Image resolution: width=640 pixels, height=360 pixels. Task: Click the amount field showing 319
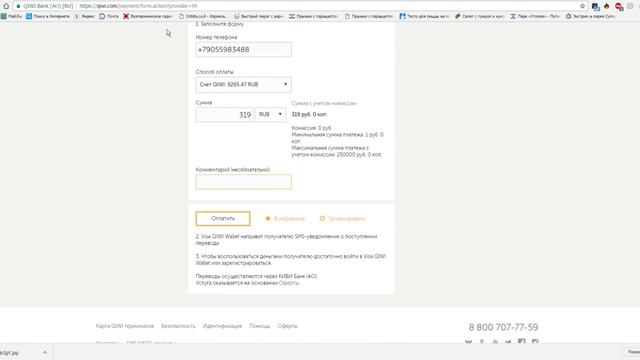224,115
